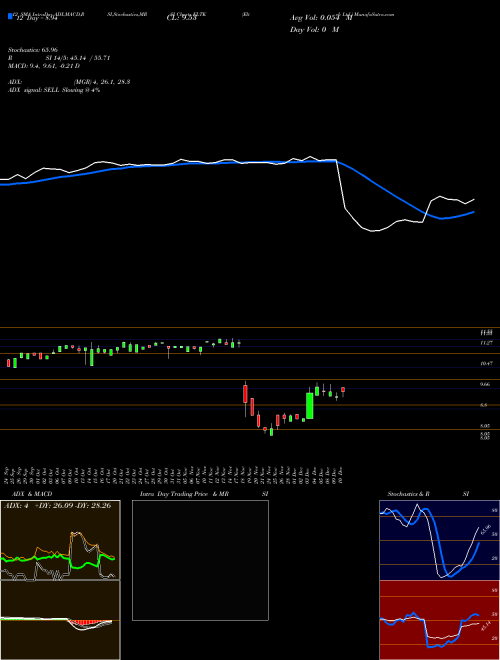Click the blue Stochastics chart panel
This screenshot has width=500, height=660.
(439, 540)
